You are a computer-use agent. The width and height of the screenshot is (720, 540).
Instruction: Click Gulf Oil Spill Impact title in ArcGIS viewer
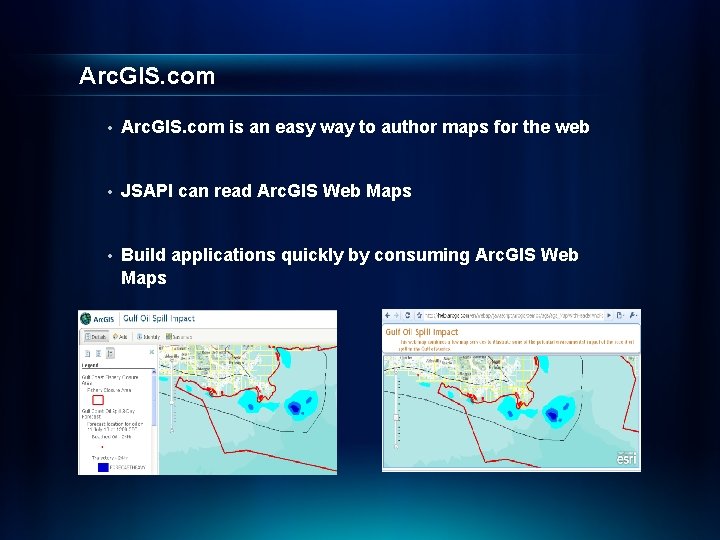pos(159,318)
